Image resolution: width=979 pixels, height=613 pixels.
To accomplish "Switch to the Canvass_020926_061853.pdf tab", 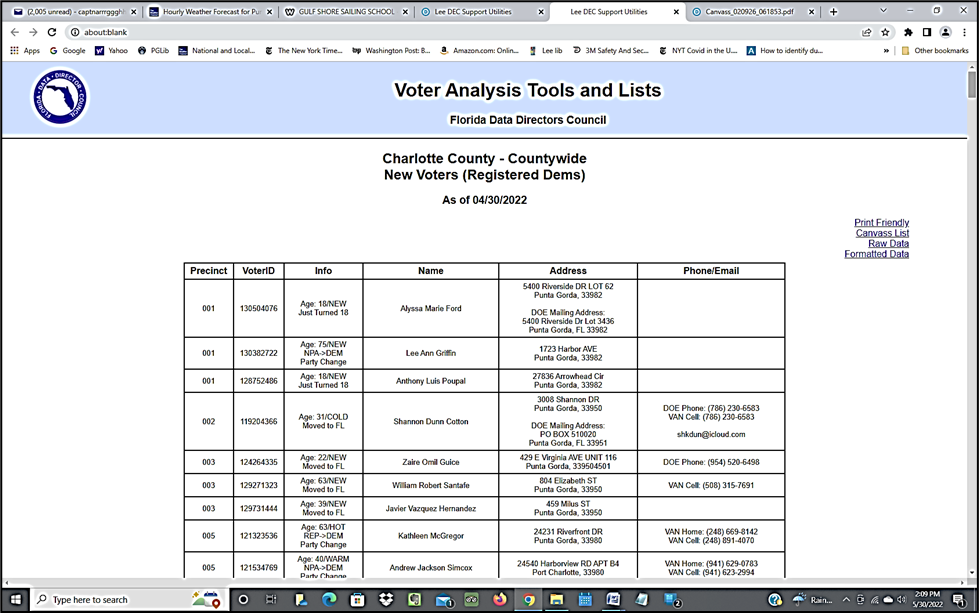I will [753, 12].
